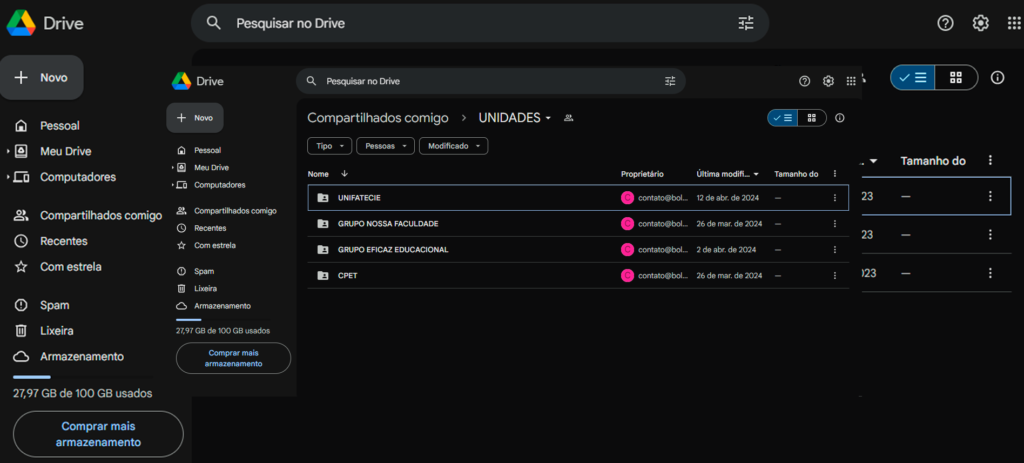This screenshot has height=463, width=1024.
Task: Sort by the Proprietário column header
Action: pyautogui.click(x=642, y=174)
